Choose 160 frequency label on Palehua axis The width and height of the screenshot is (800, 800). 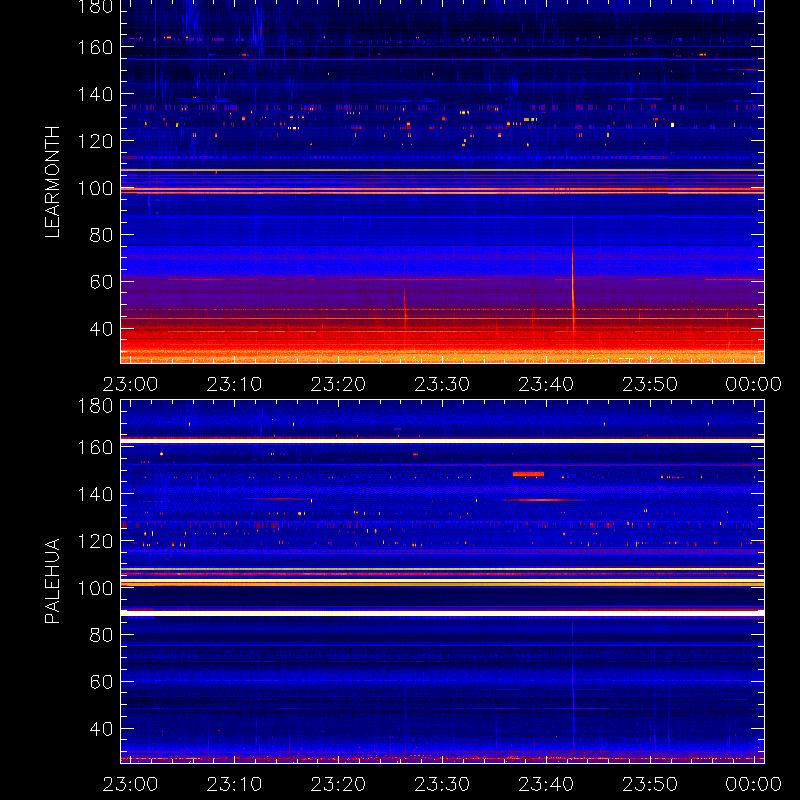point(95,447)
